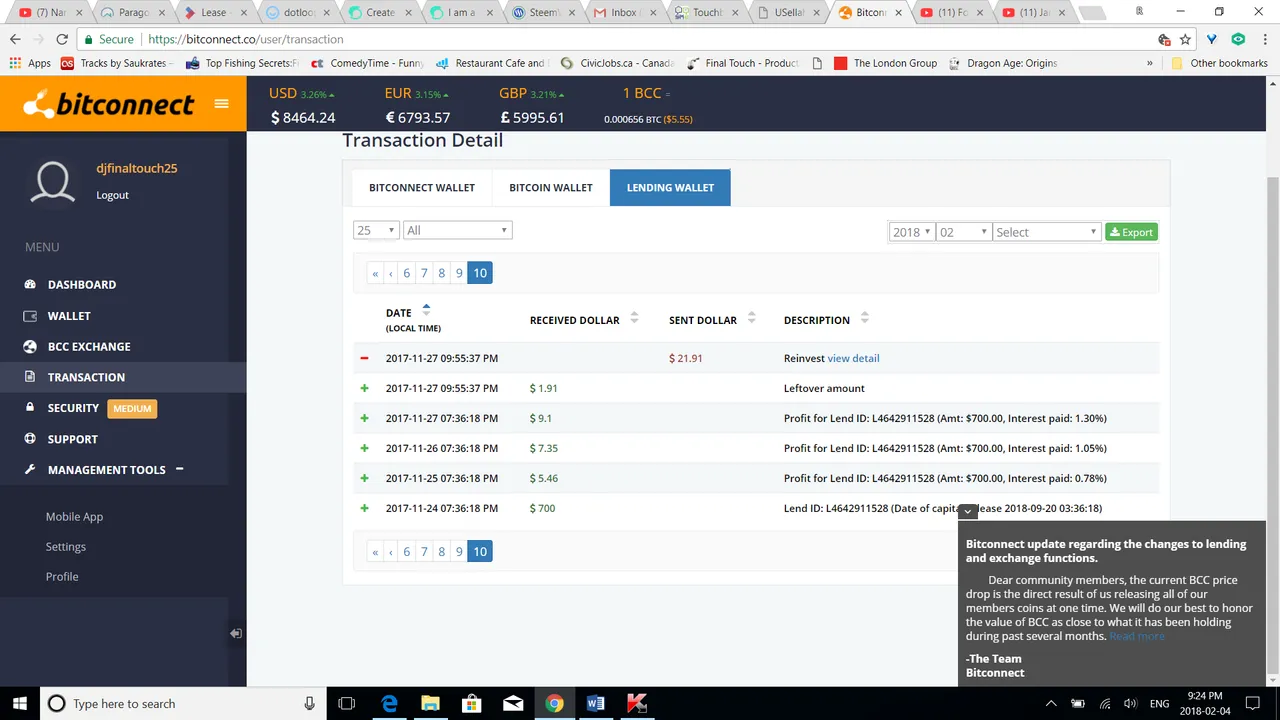Go to page 9 in top pagination
1280x720 pixels.
pyautogui.click(x=459, y=273)
